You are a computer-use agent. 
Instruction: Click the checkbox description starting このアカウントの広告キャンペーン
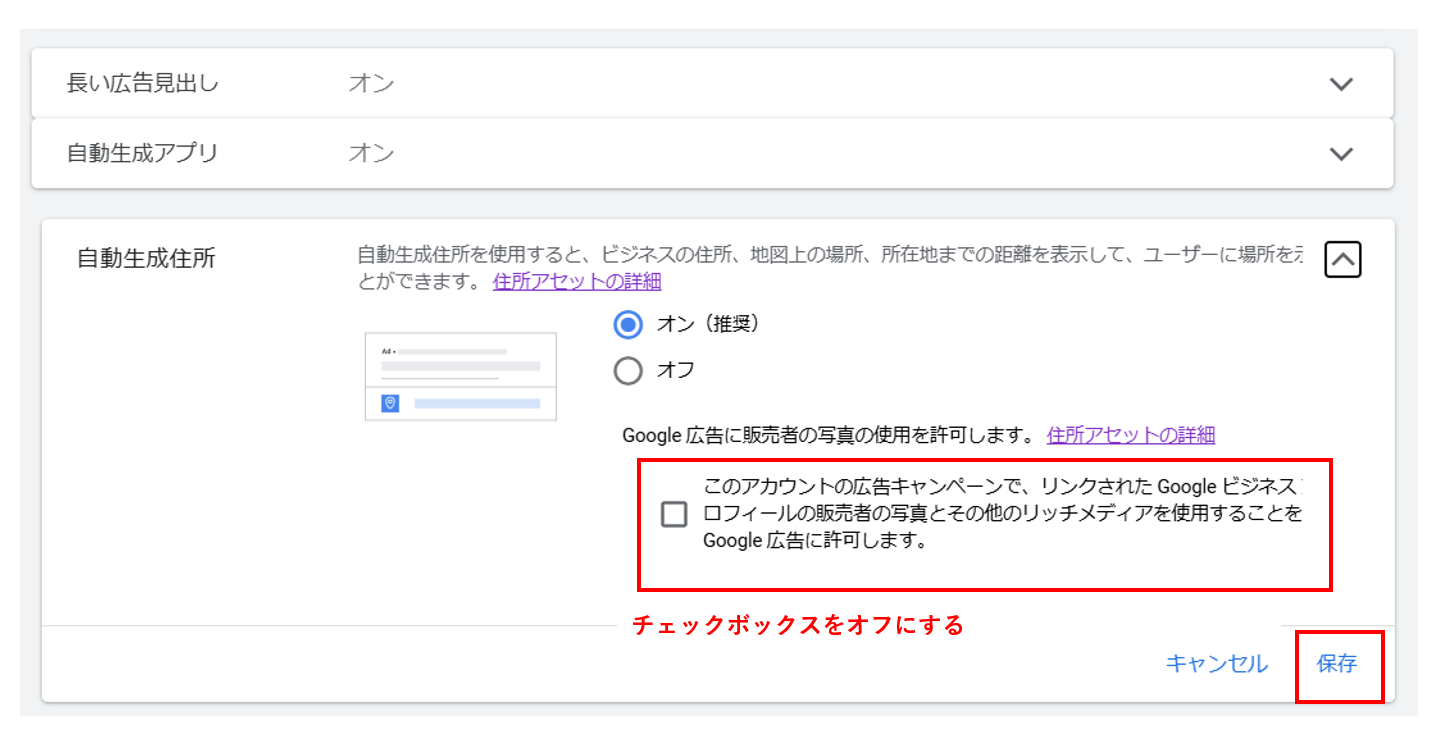pyautogui.click(x=1002, y=515)
